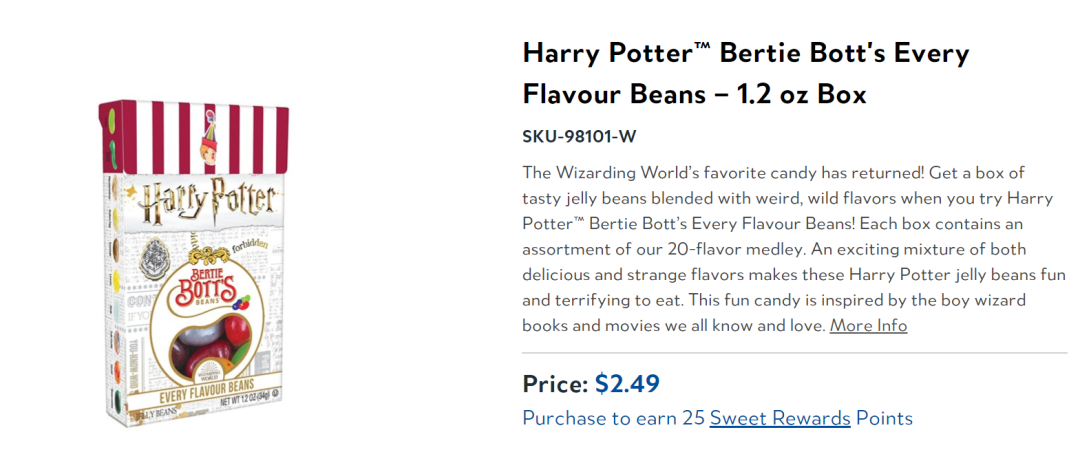Click the colored beans on box side
The height and width of the screenshot is (452, 1080).
115,295
